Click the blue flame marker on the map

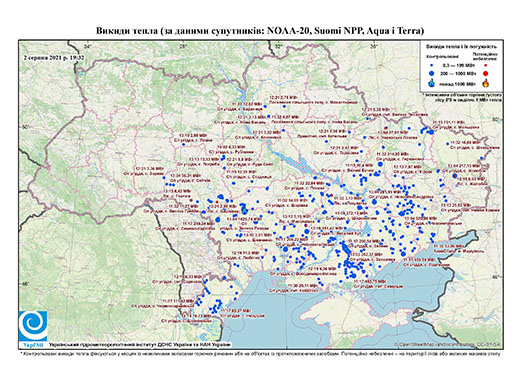pos(244,210)
